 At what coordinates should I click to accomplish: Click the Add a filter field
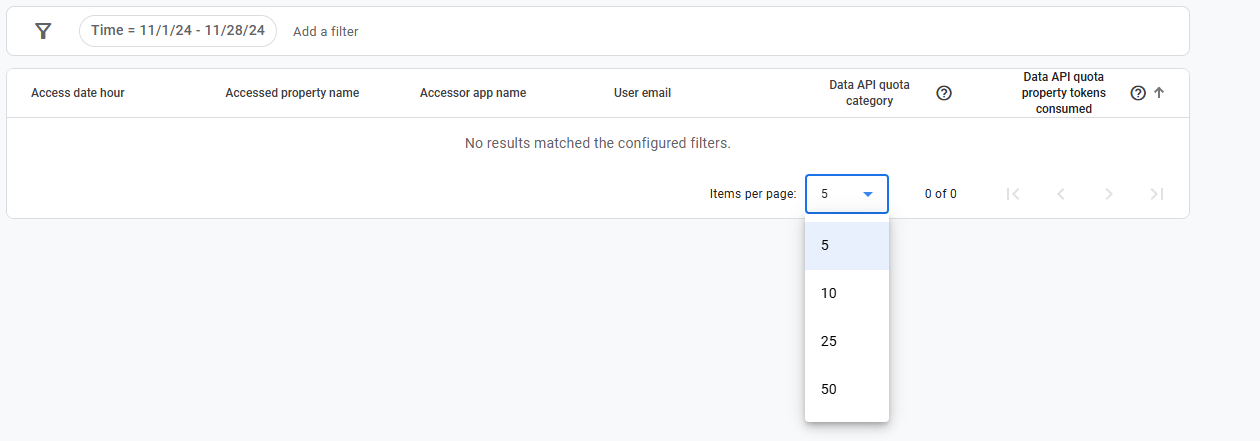coord(326,32)
